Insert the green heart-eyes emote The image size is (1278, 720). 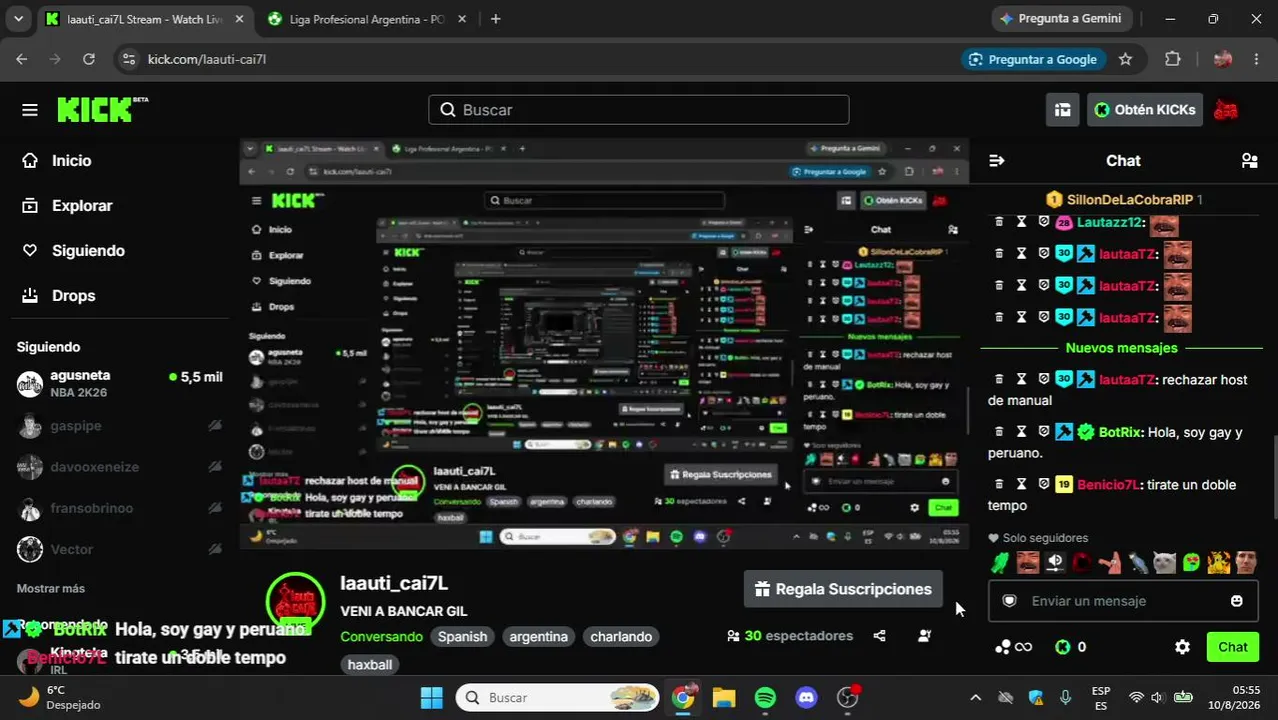coord(1191,562)
